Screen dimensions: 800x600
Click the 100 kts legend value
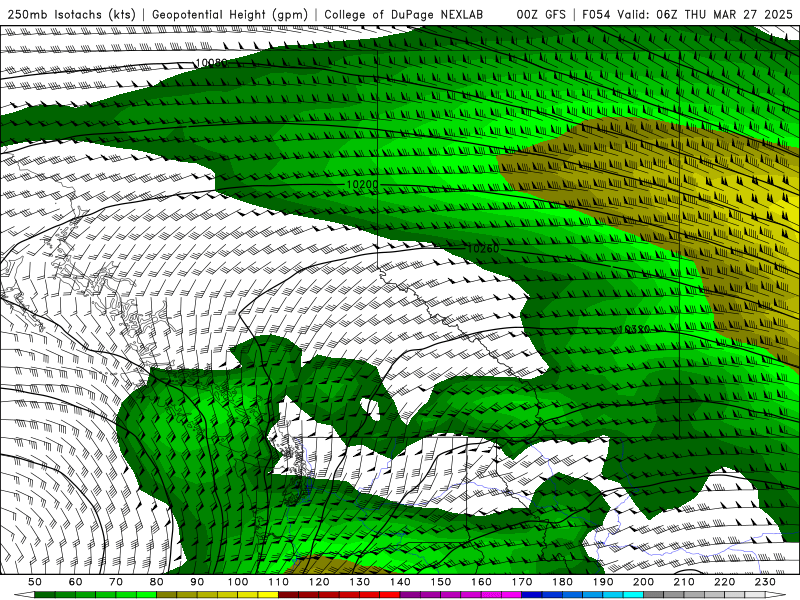(x=238, y=582)
